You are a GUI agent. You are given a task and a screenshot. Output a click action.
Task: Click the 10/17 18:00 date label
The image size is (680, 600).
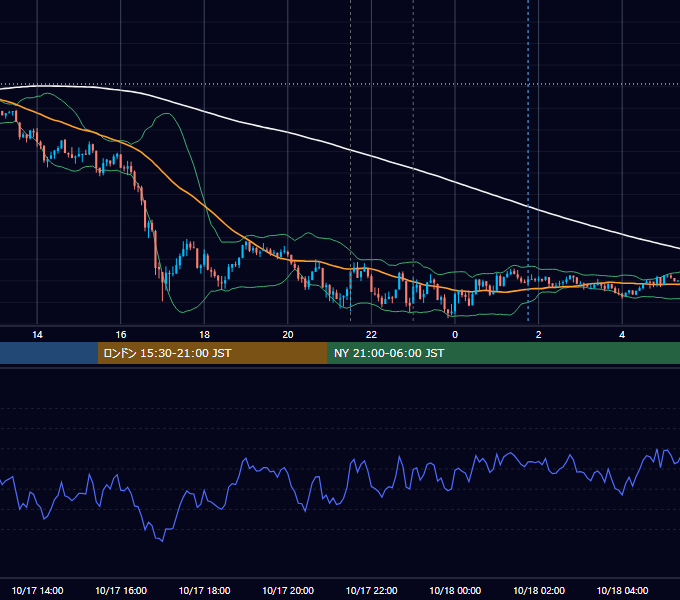204,590
